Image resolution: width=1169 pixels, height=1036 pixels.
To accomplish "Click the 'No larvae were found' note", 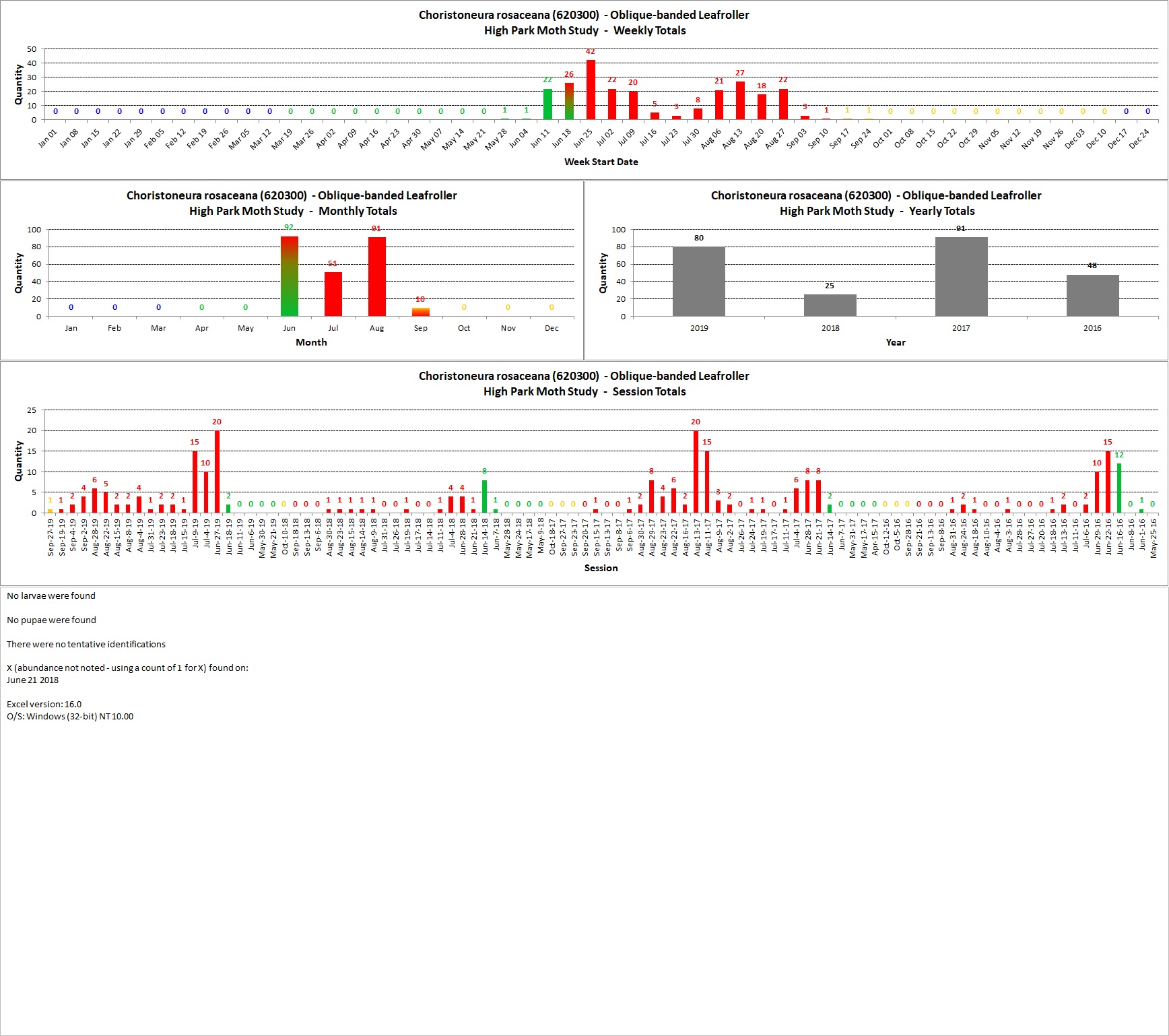I will point(51,596).
